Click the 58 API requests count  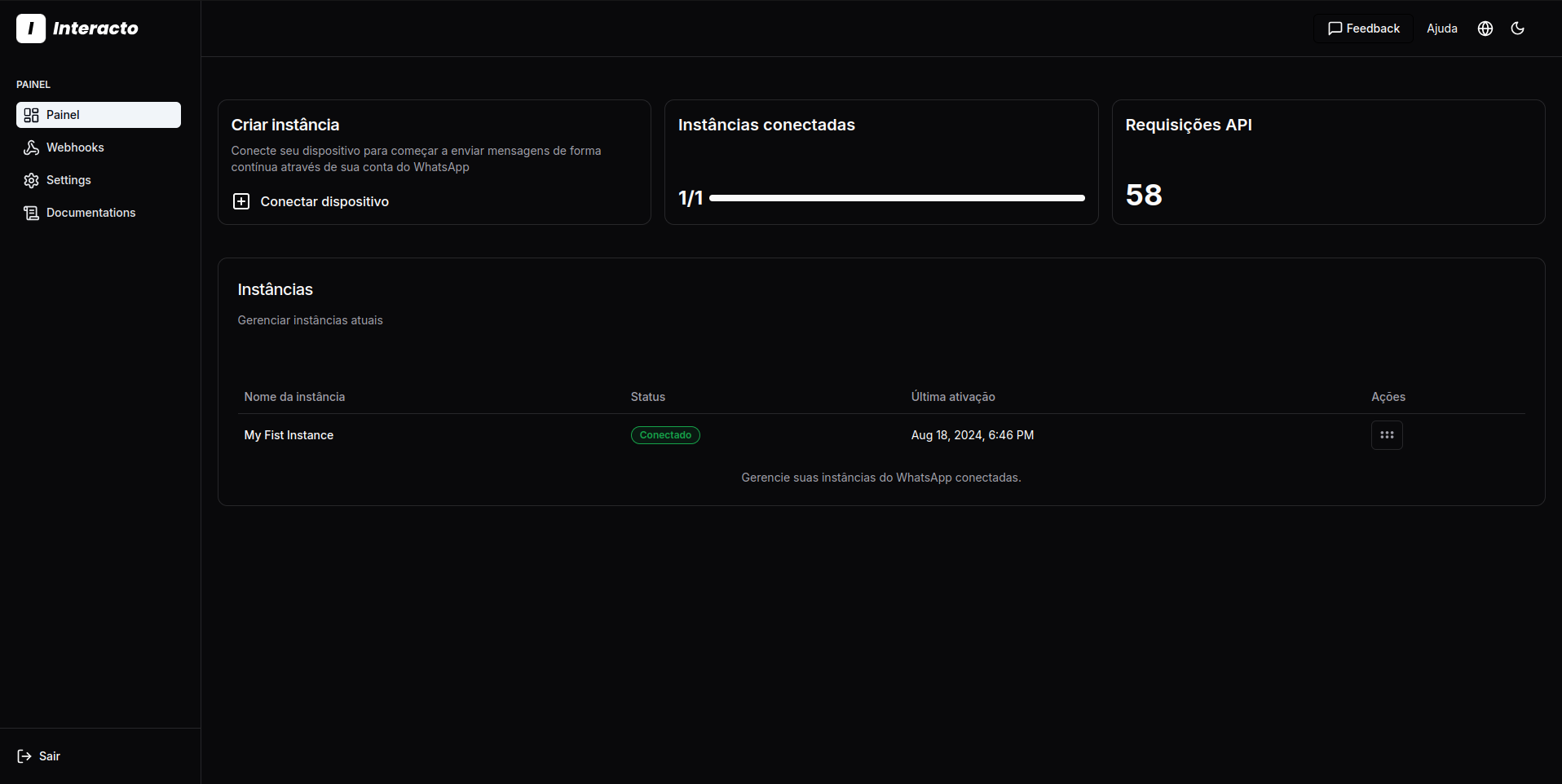click(1144, 195)
